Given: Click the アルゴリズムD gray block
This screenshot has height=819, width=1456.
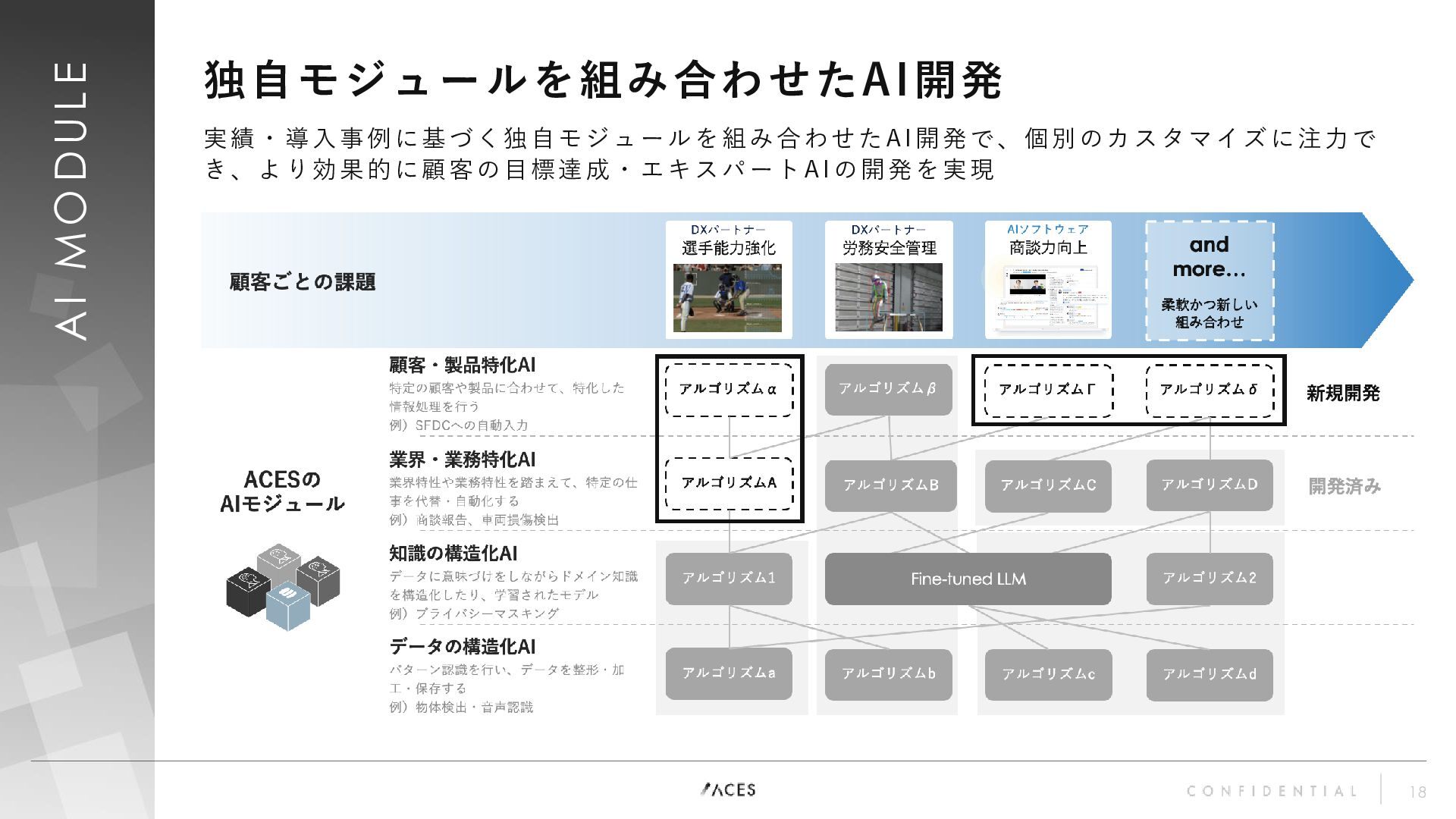Looking at the screenshot, I should pos(1210,485).
